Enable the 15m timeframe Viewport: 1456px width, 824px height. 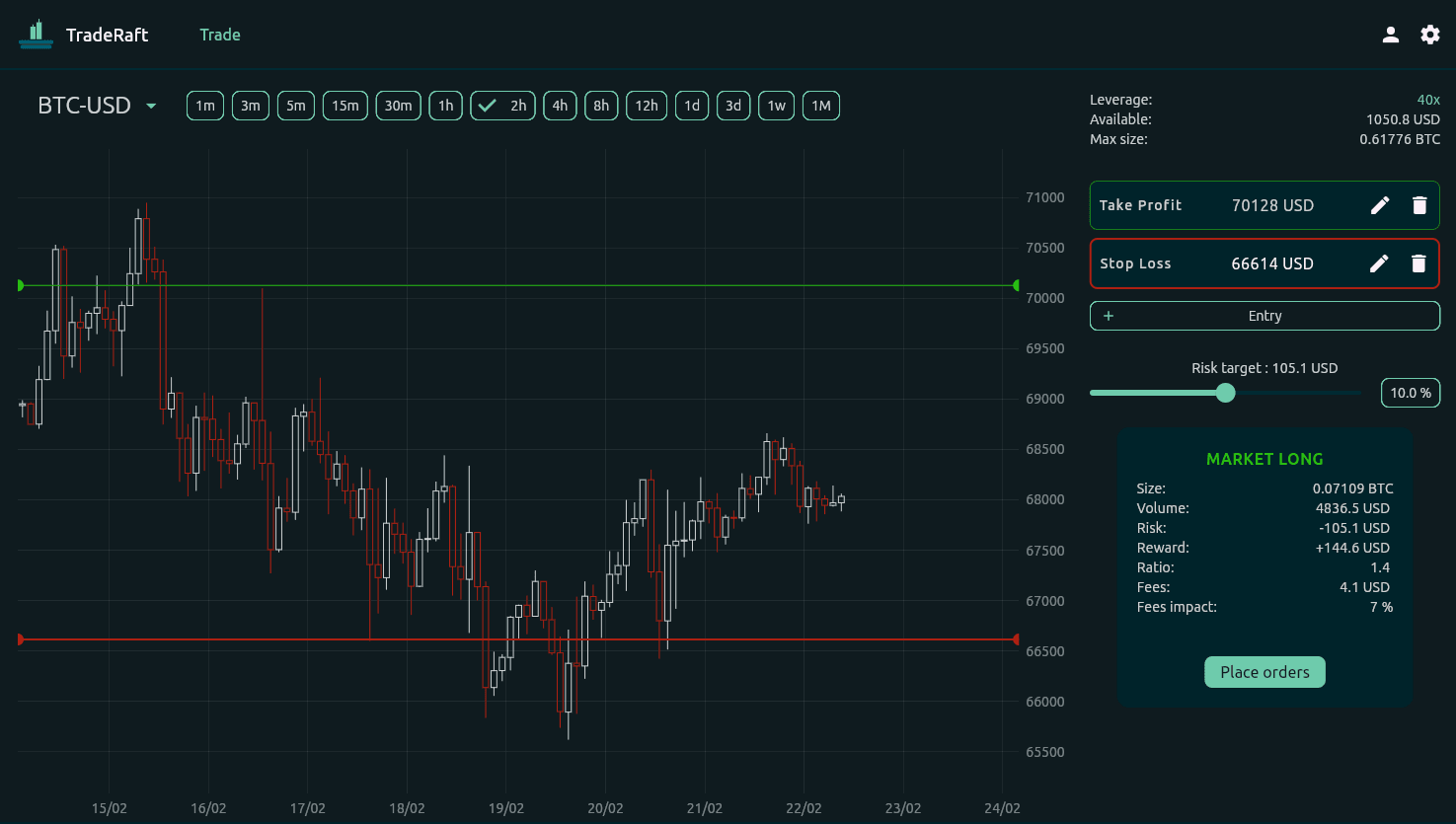pyautogui.click(x=345, y=106)
